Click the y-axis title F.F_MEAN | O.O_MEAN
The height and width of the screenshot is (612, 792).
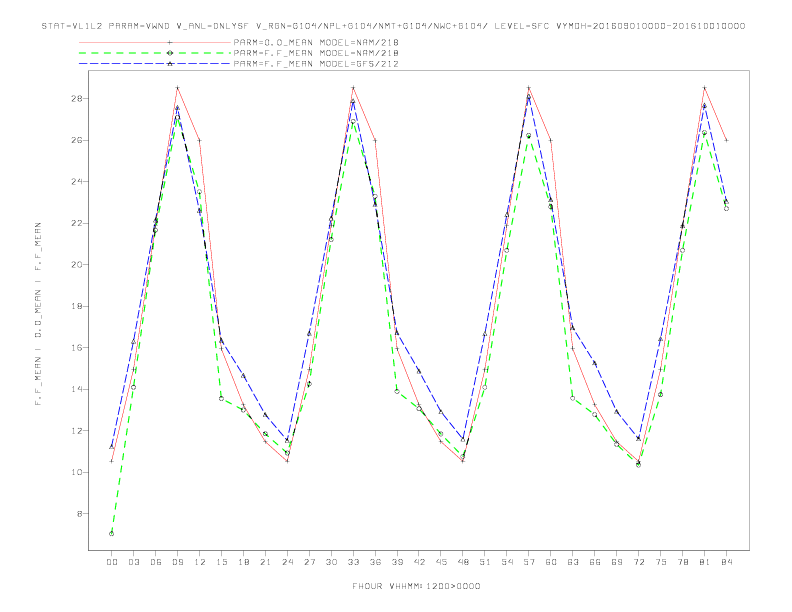38,314
